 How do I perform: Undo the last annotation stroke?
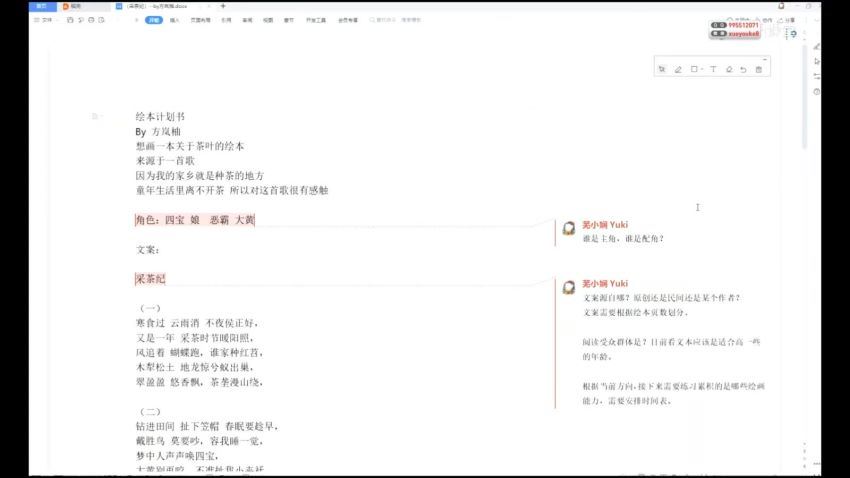(743, 69)
